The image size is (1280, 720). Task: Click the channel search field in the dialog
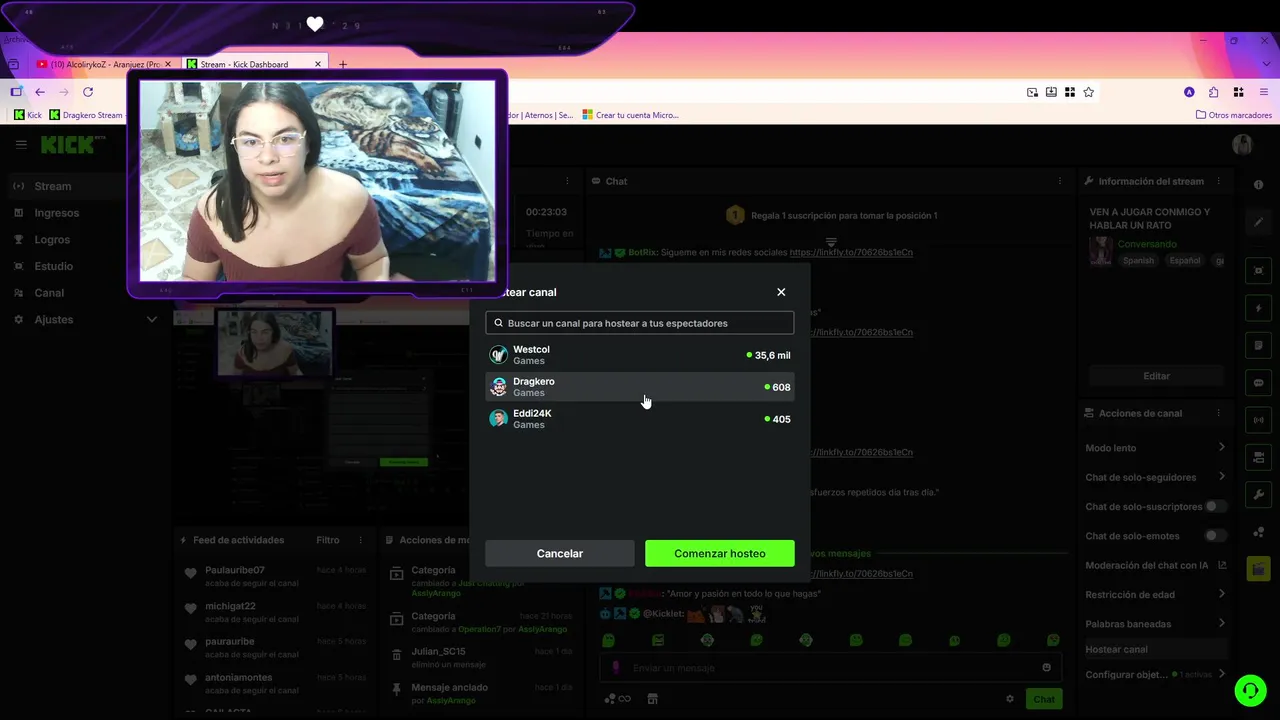click(x=640, y=323)
